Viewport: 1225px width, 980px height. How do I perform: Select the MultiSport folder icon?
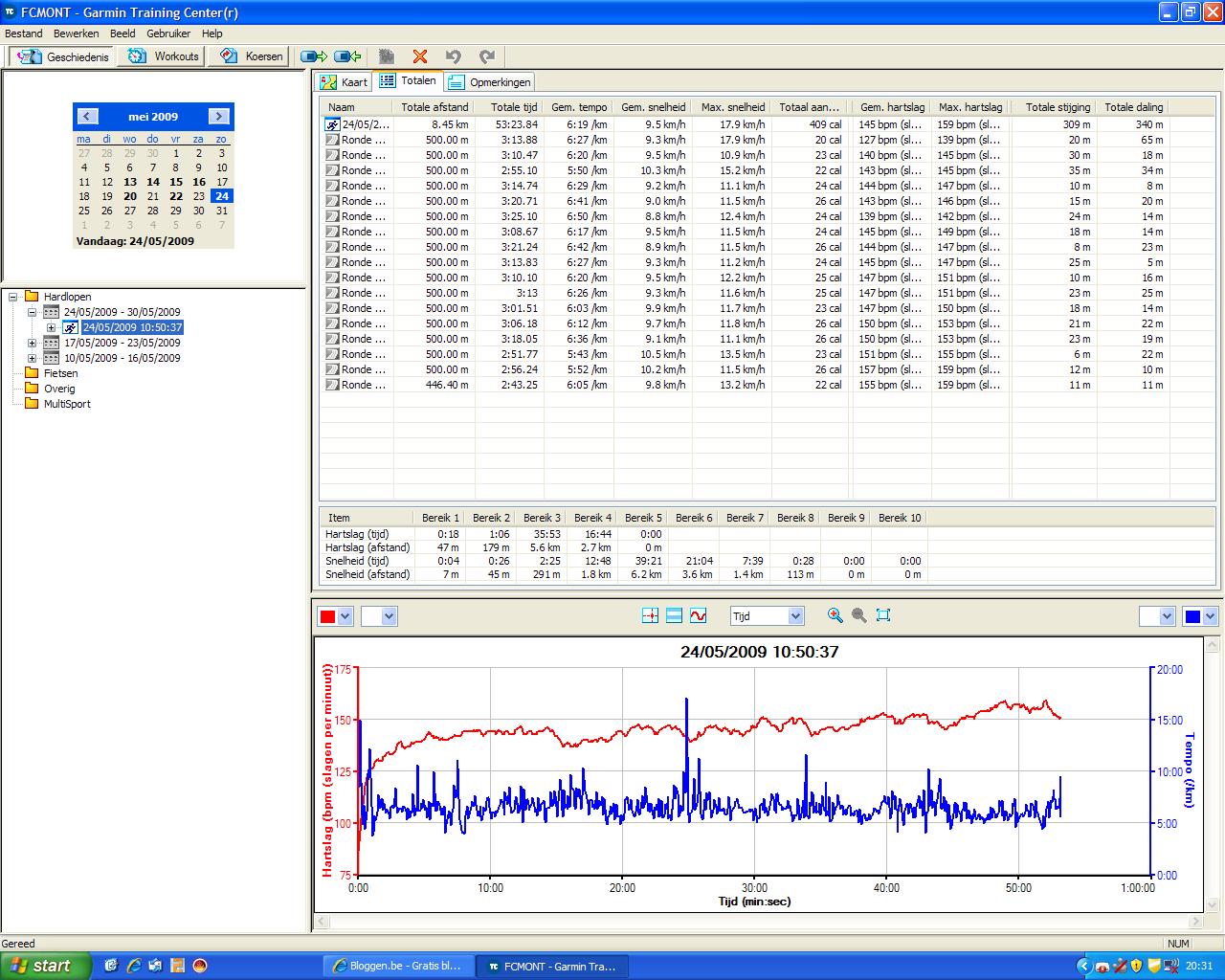pyautogui.click(x=32, y=404)
